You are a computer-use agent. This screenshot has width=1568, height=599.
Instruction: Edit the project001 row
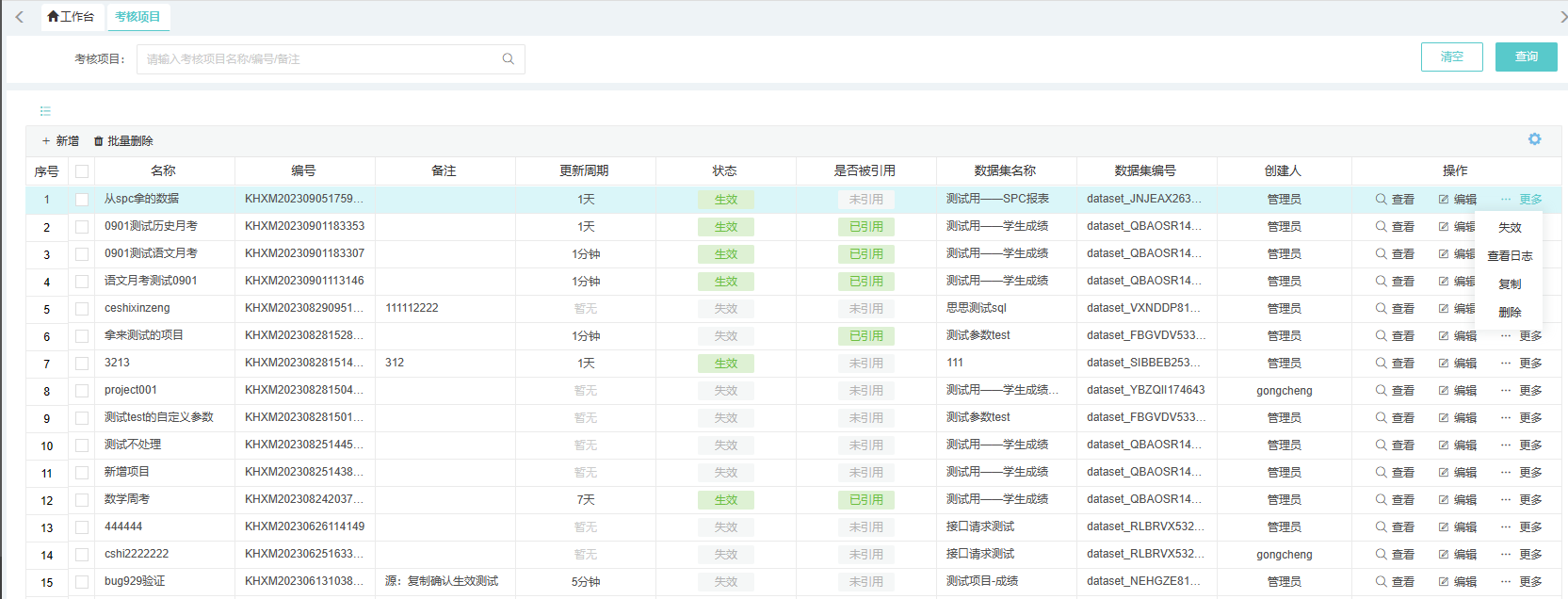click(1457, 391)
